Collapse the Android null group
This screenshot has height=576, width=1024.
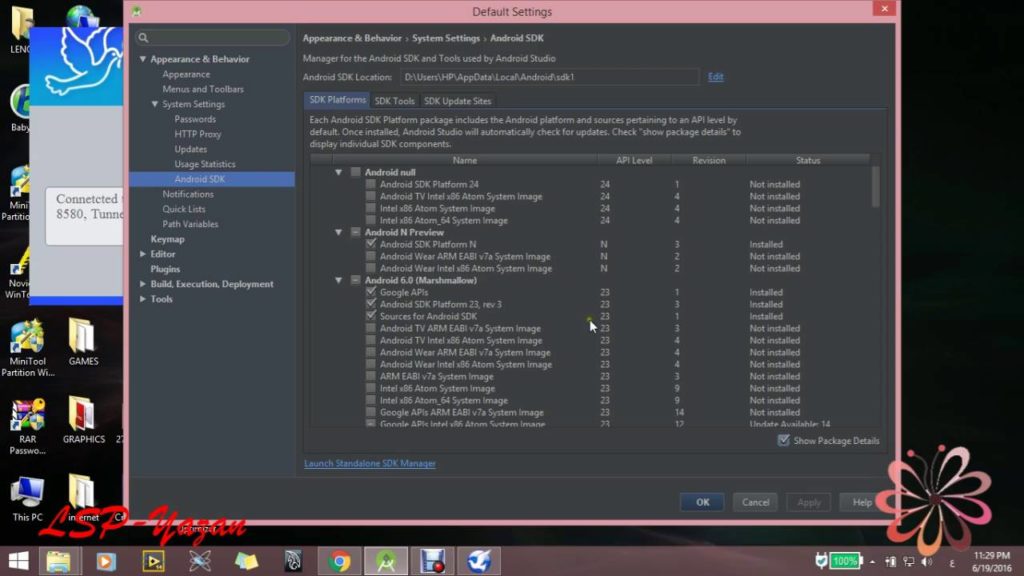point(338,172)
